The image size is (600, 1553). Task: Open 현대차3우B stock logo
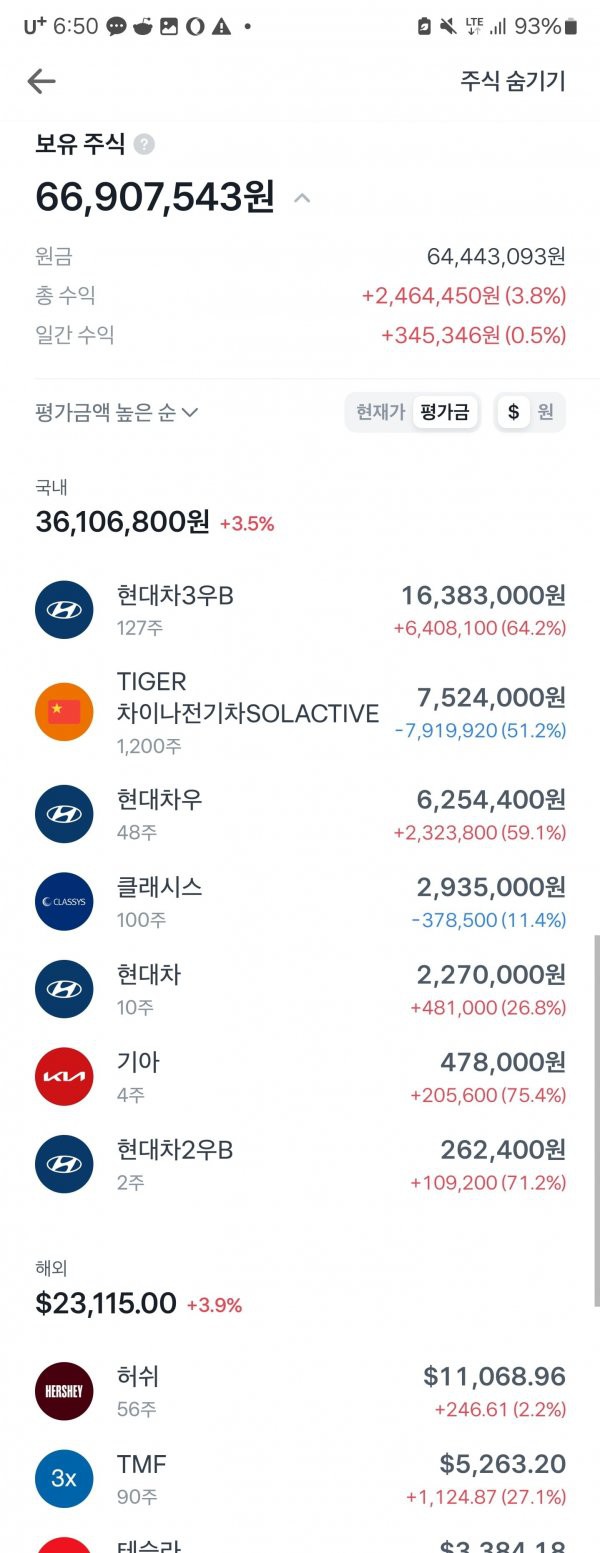click(x=64, y=610)
